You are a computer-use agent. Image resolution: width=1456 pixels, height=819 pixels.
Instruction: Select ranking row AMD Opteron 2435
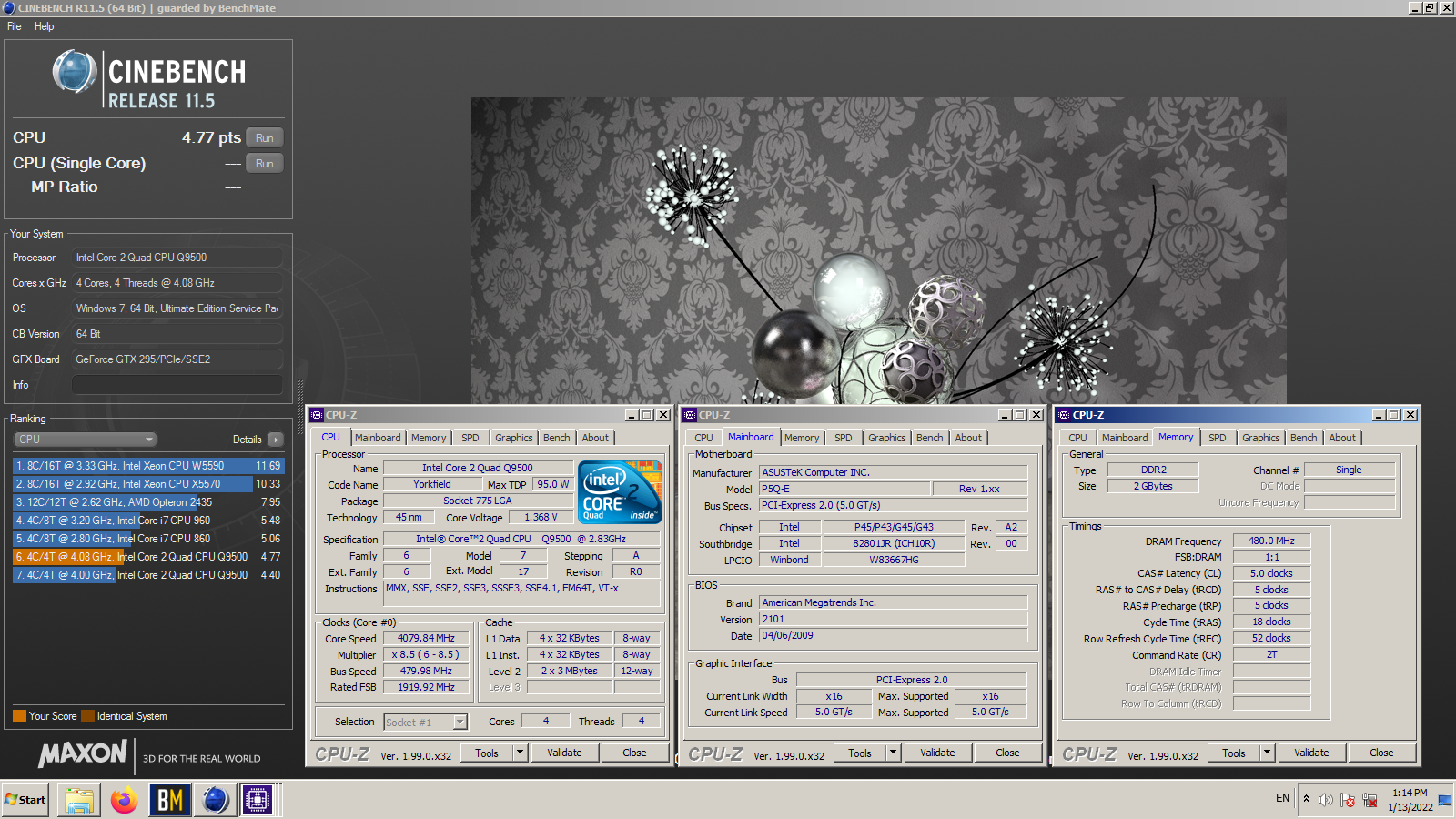coord(148,502)
